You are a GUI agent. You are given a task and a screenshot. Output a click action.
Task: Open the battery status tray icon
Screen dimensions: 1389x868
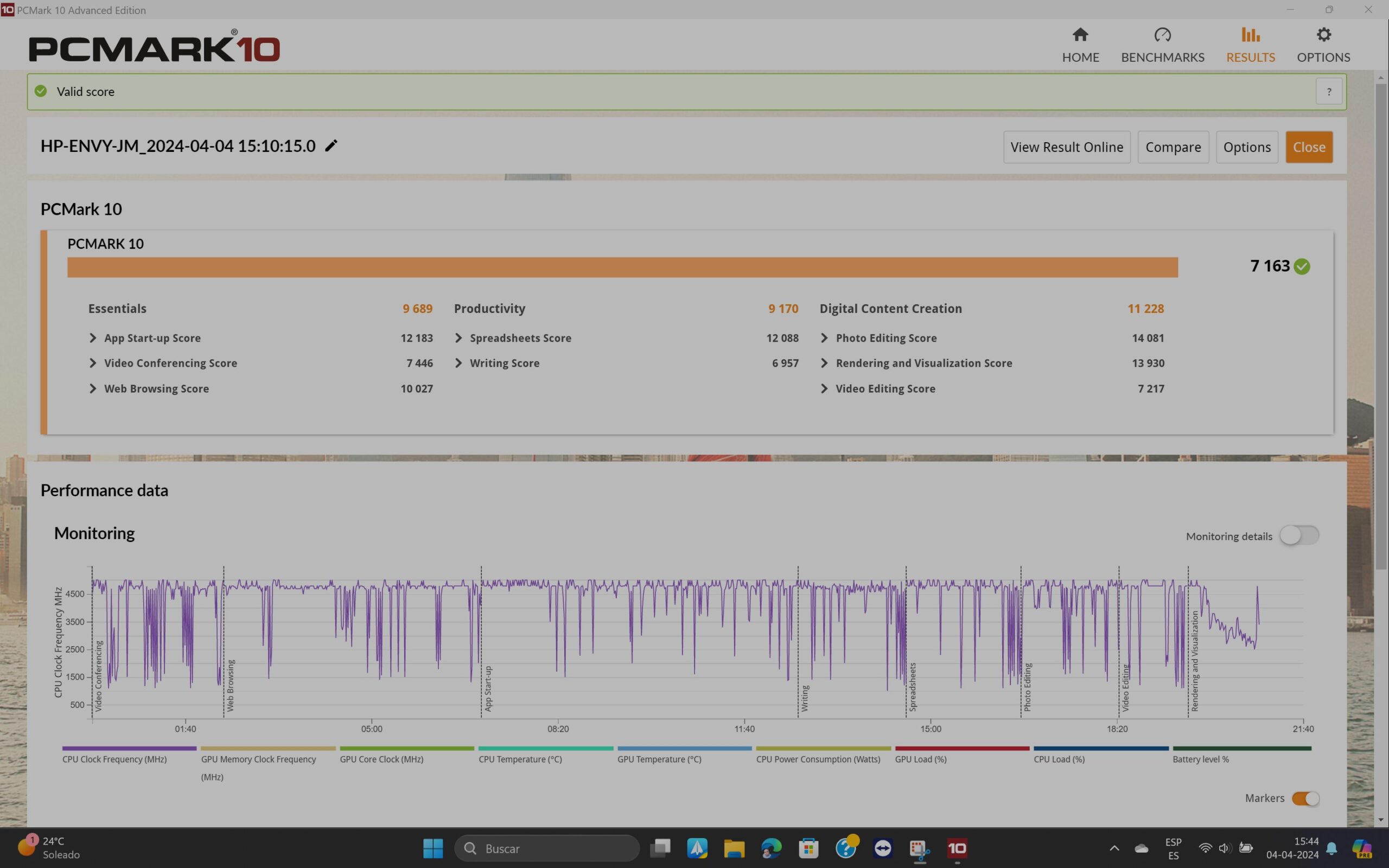pos(1246,848)
